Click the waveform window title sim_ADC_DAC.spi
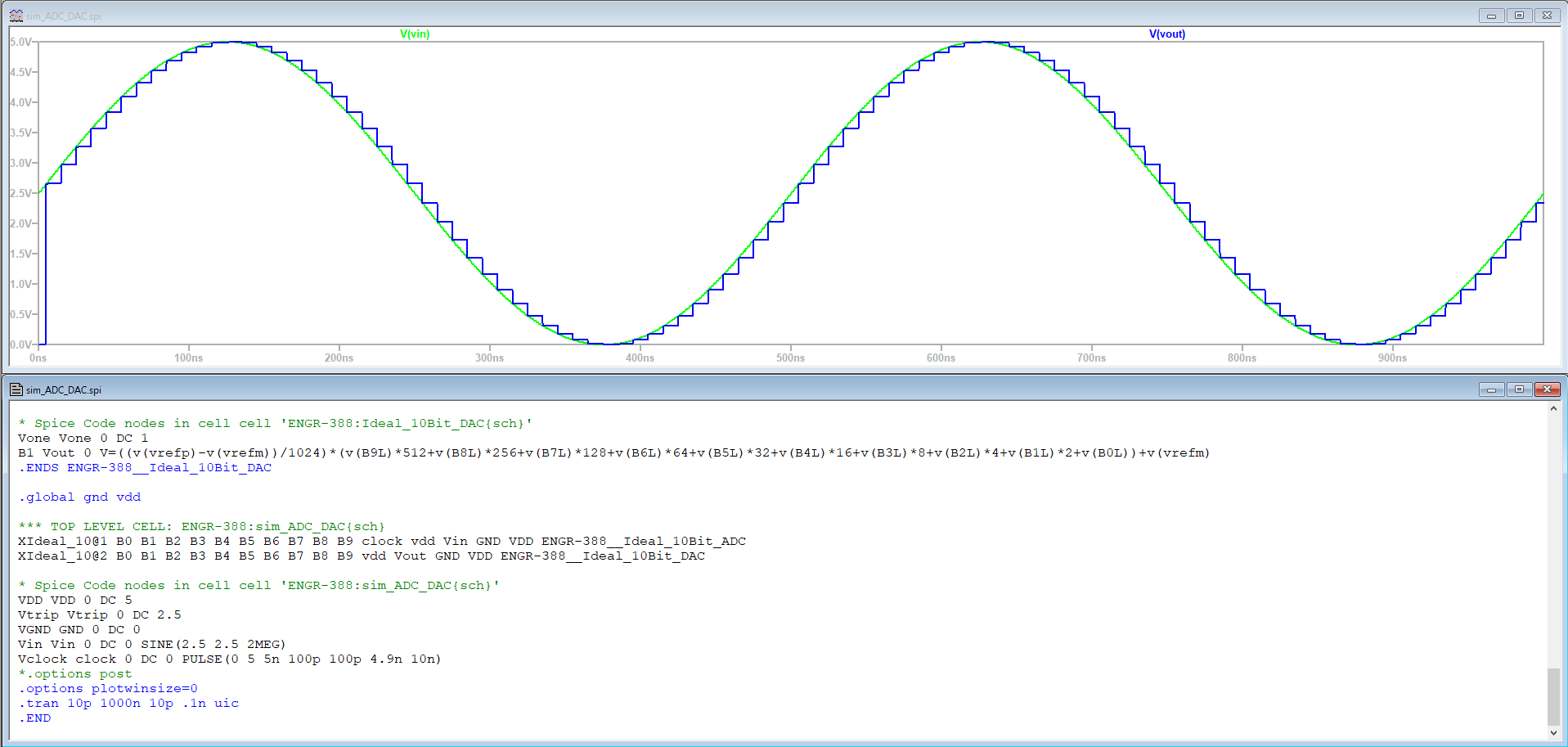 (x=64, y=16)
